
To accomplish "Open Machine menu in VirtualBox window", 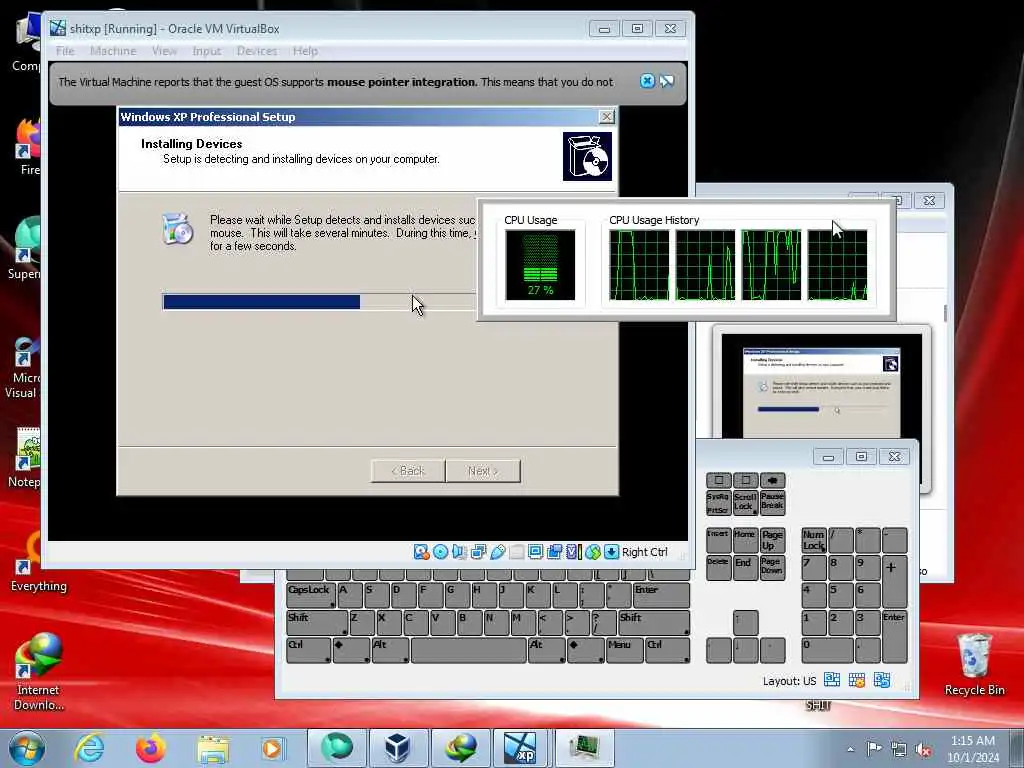I will click(113, 51).
